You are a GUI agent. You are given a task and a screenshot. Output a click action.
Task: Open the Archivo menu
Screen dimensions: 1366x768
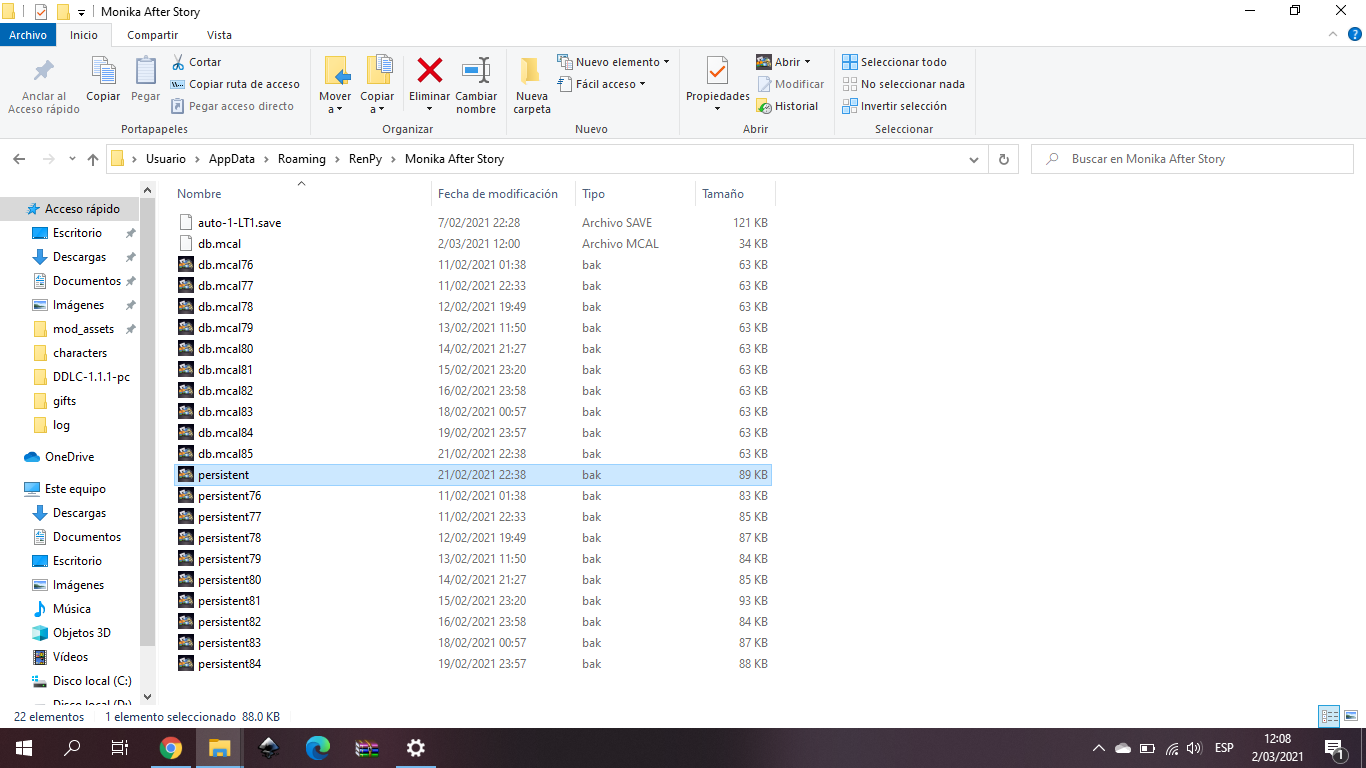28,34
